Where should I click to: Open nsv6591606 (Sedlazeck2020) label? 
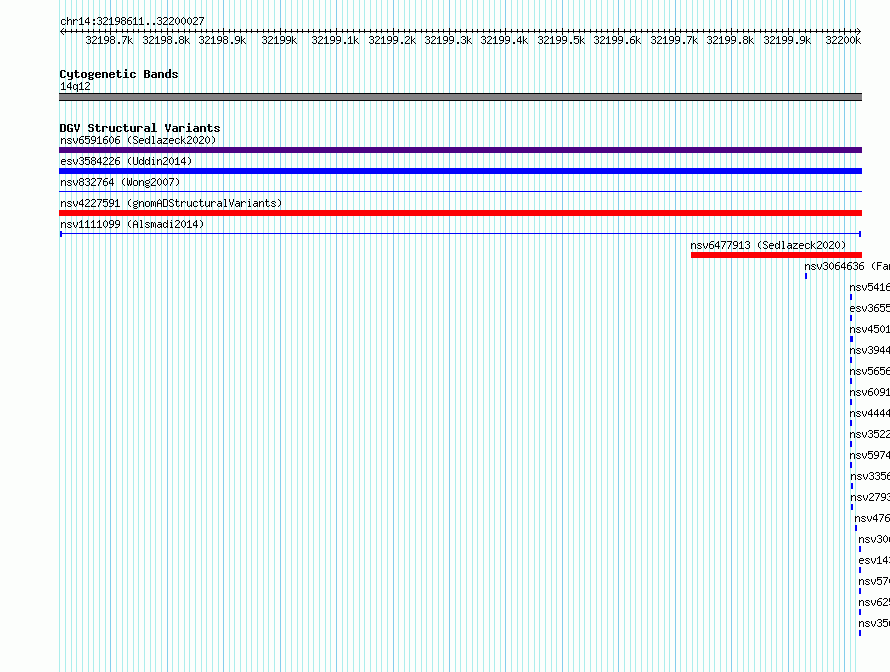(x=138, y=140)
